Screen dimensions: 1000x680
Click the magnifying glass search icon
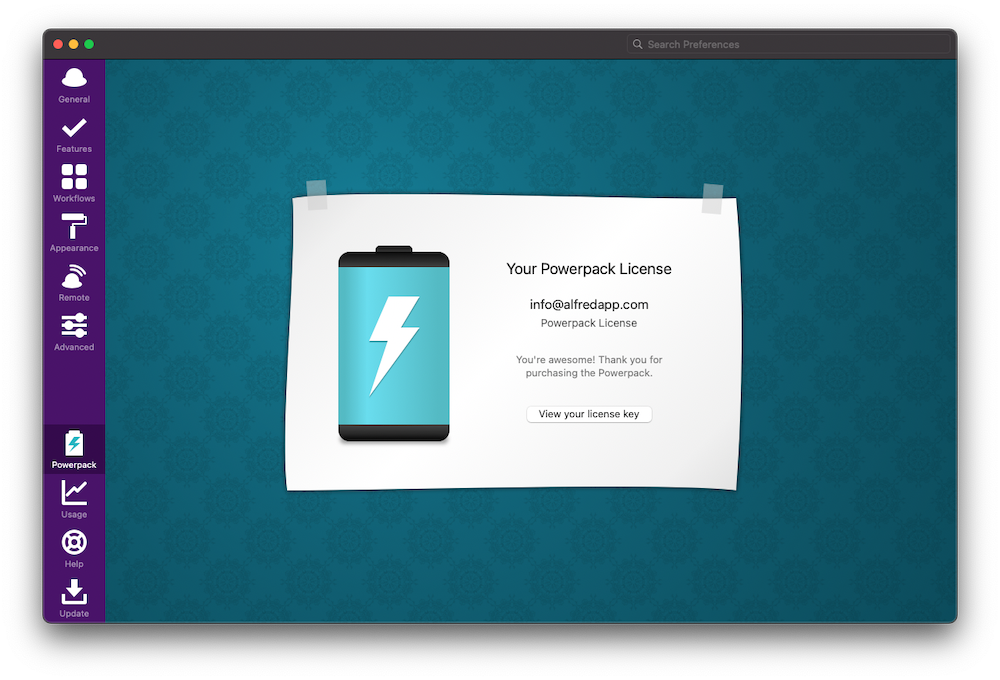[637, 44]
